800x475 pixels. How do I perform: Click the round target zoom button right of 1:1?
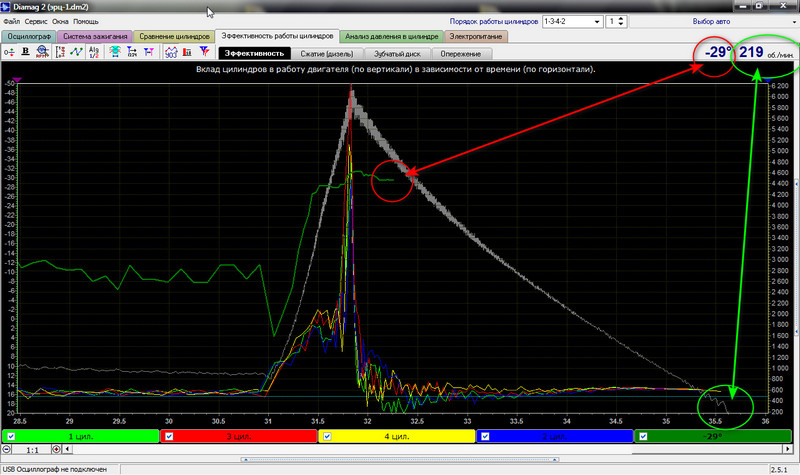[56, 449]
